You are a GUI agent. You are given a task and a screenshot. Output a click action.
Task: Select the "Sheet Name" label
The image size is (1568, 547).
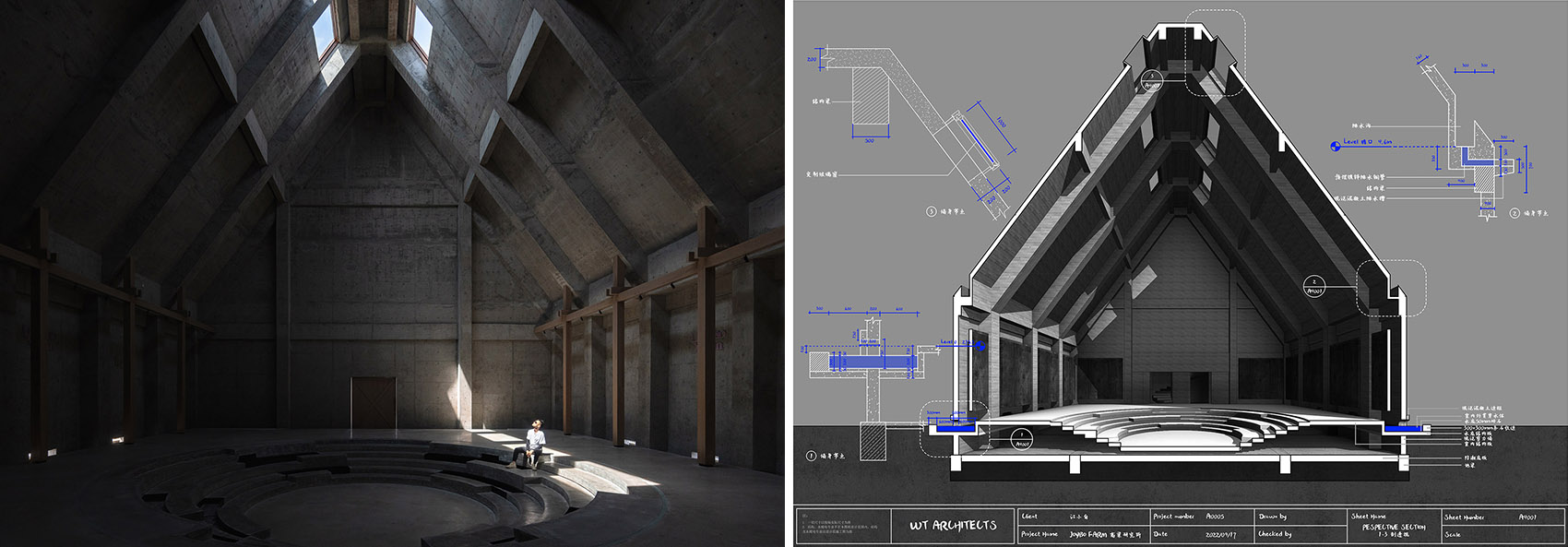click(x=1369, y=517)
